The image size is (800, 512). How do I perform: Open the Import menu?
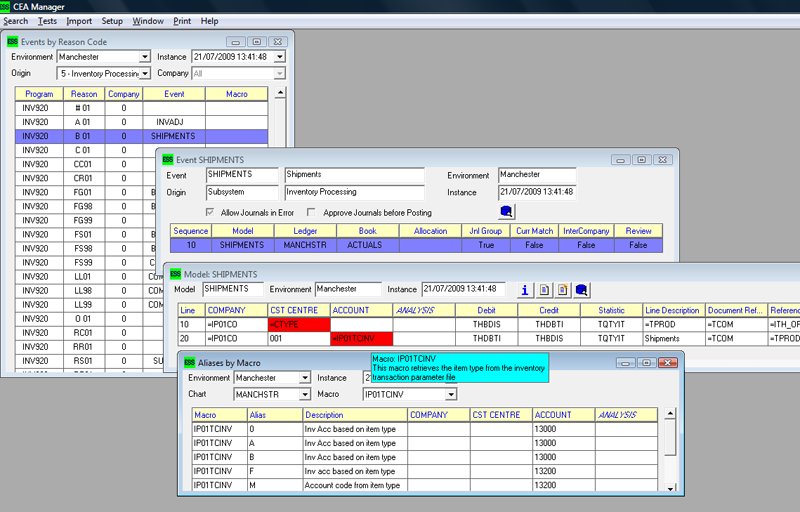(x=79, y=21)
